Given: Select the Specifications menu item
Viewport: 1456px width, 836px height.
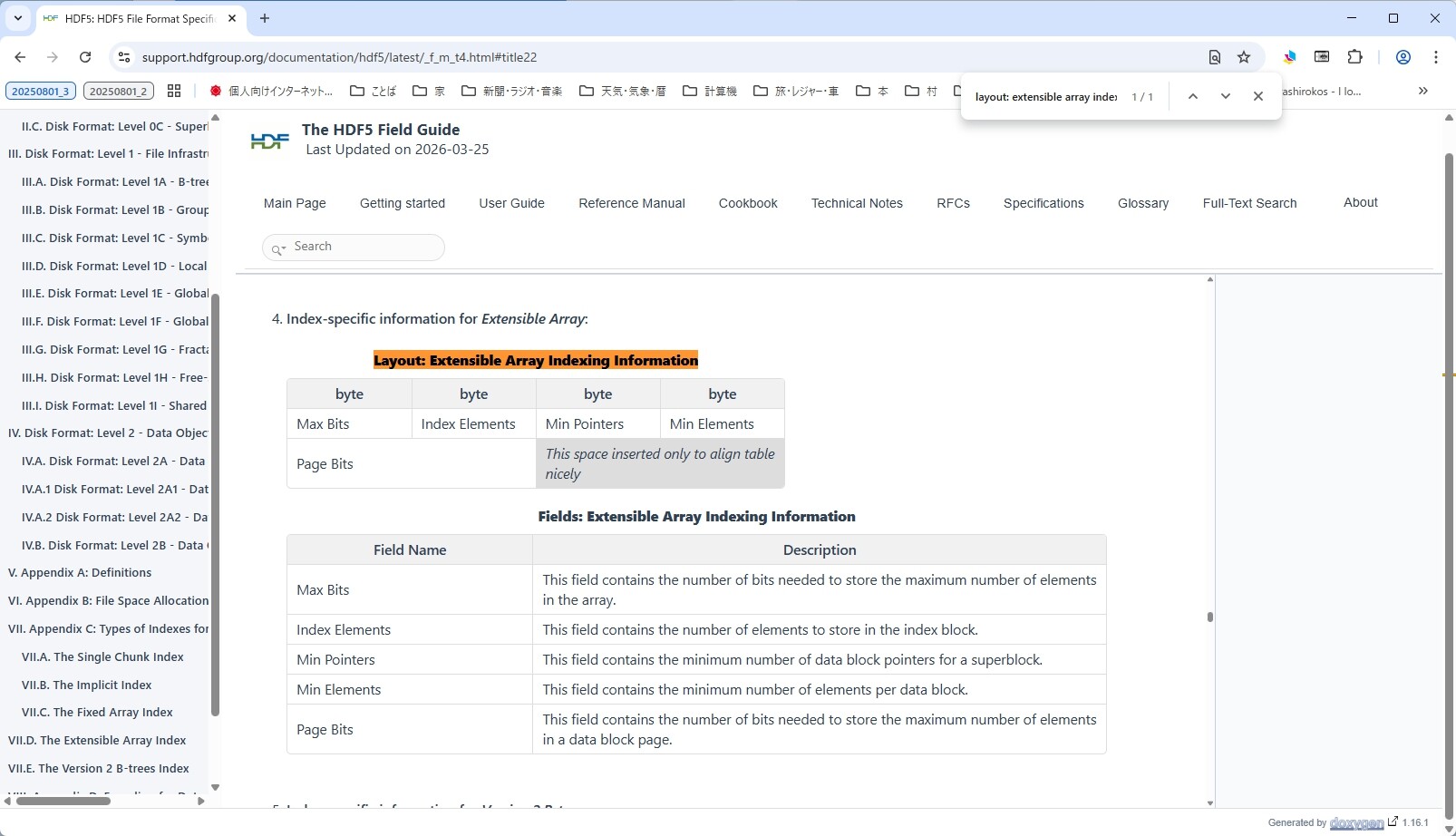Looking at the screenshot, I should 1043,203.
